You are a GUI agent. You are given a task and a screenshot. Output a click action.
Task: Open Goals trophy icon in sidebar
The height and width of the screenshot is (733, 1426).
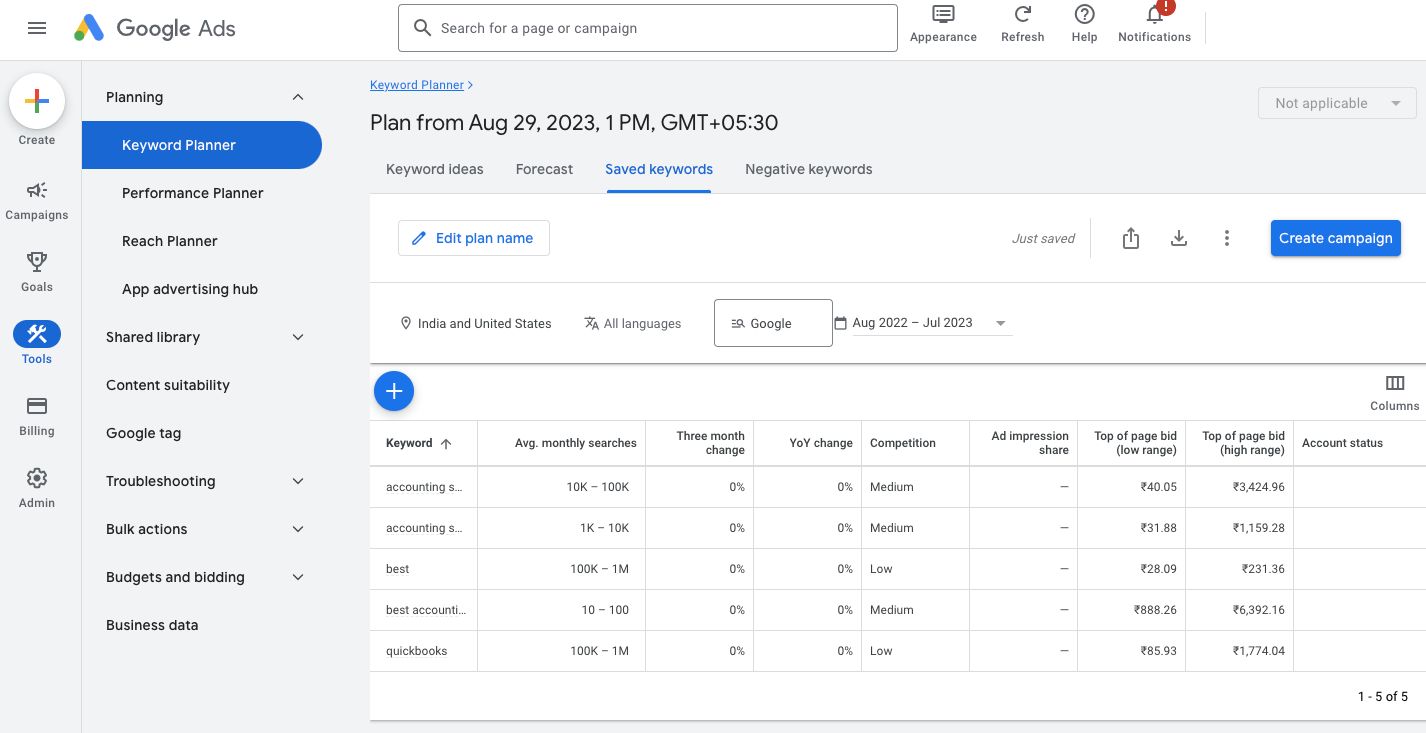(x=37, y=271)
